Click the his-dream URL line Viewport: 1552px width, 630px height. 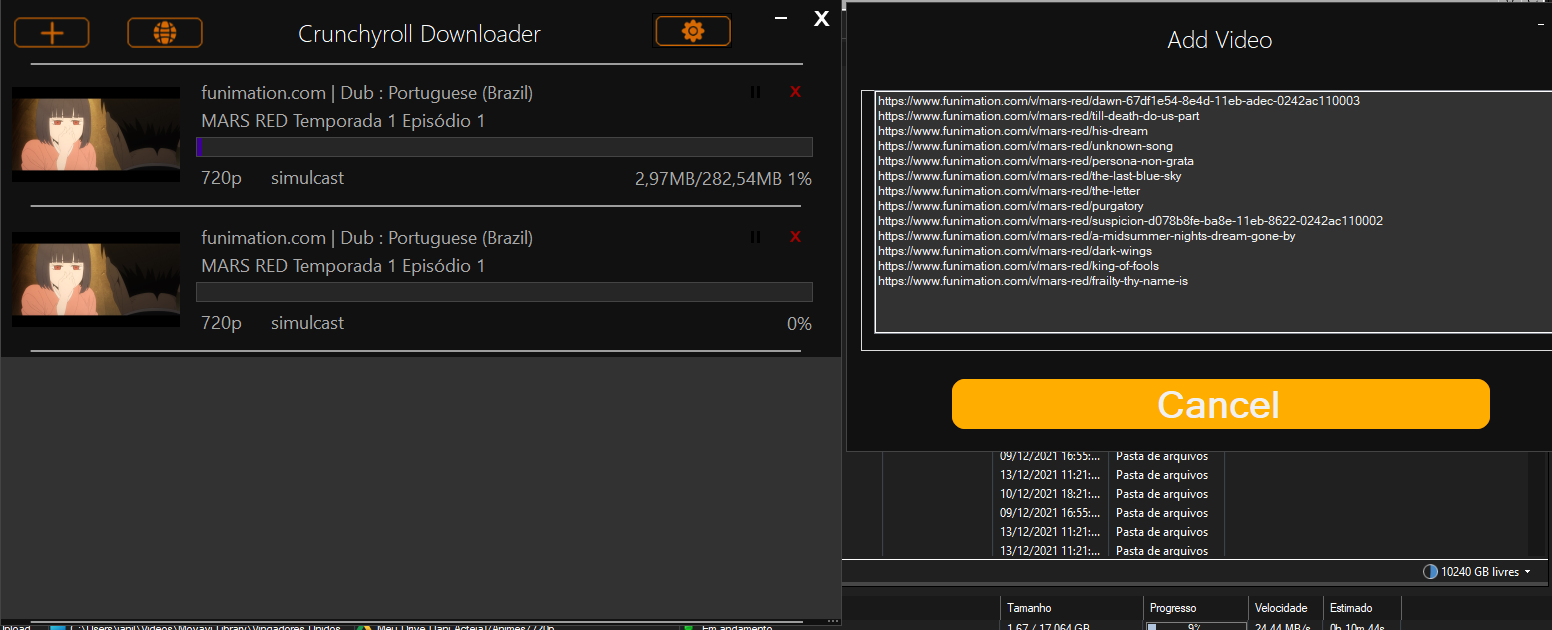point(1012,131)
